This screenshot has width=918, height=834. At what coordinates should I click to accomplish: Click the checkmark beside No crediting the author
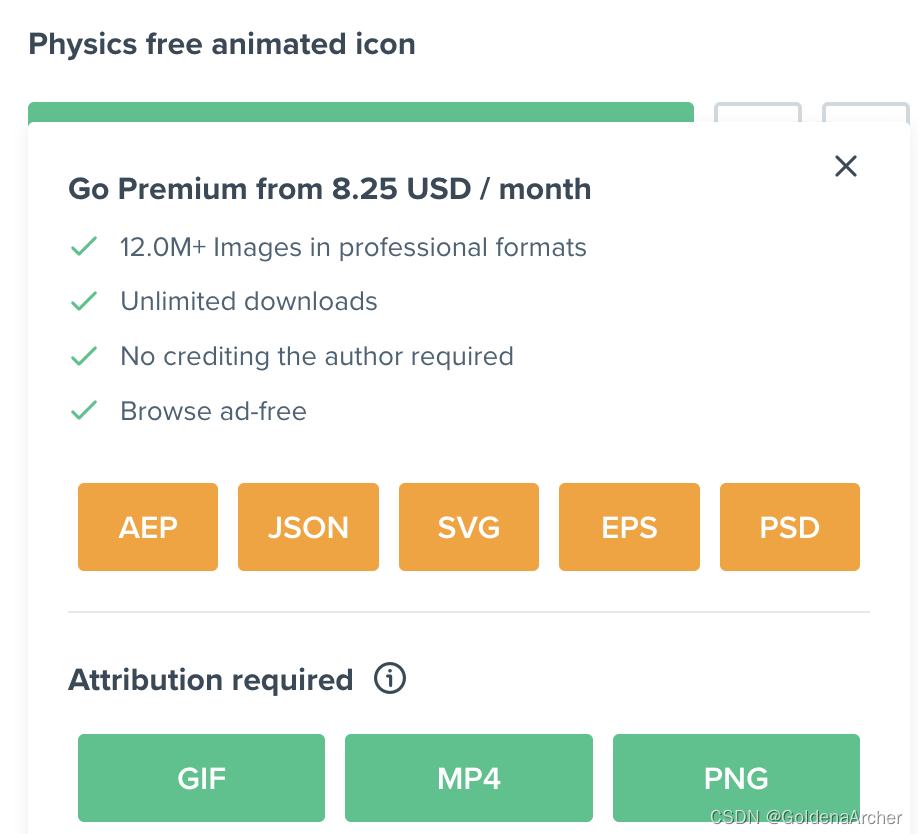click(x=84, y=356)
